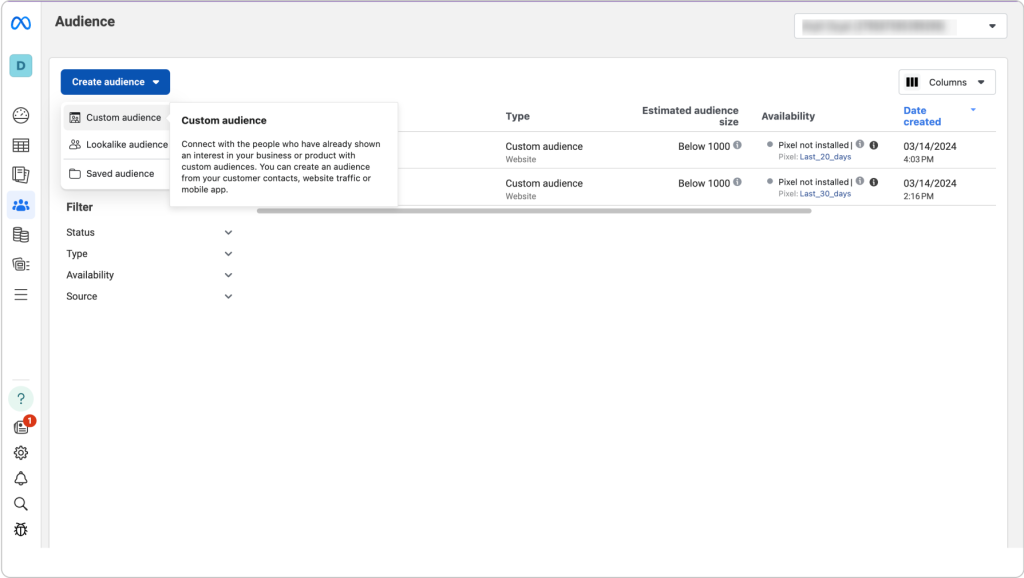Open the Last_20_days pixel link
The width and height of the screenshot is (1024, 578).
825,157
